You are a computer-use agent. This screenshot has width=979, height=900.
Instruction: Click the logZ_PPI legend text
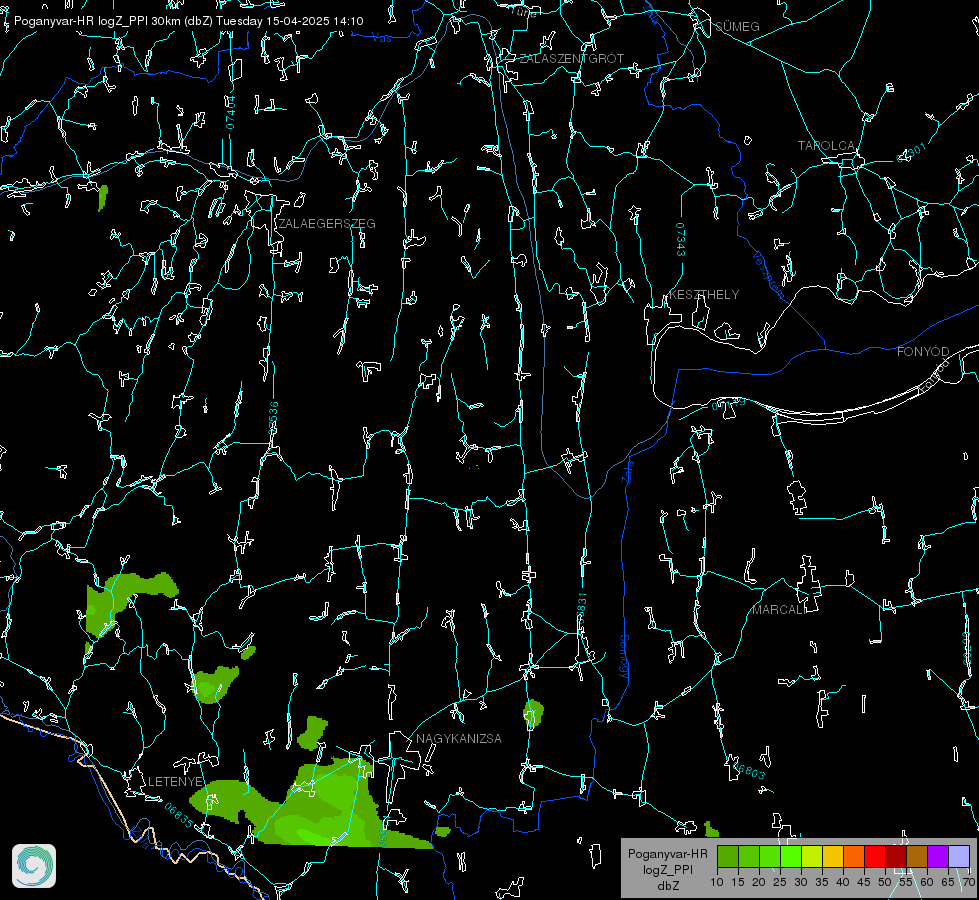tap(667, 870)
